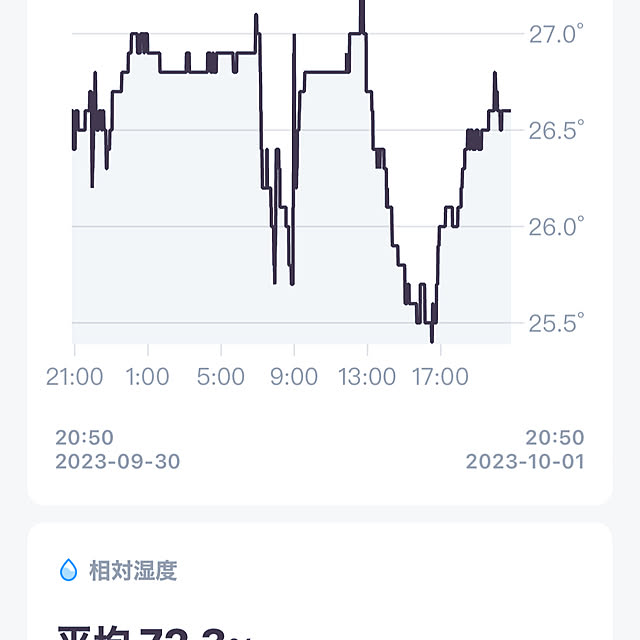Tap the temperature spike near 9:00

click(x=294, y=39)
